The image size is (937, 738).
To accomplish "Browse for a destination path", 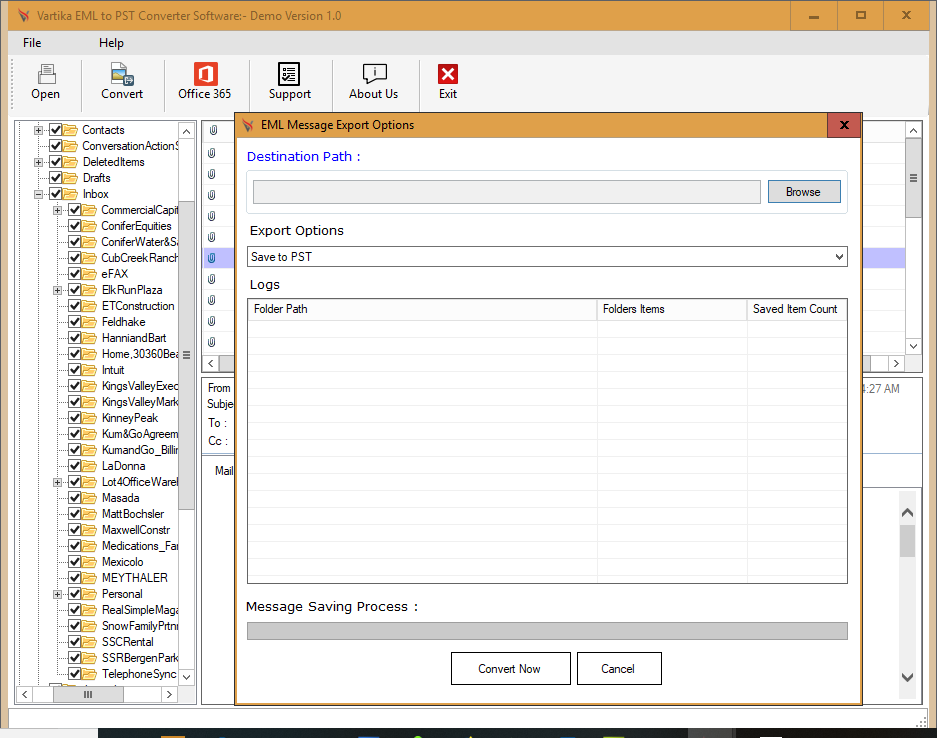I will [x=804, y=192].
